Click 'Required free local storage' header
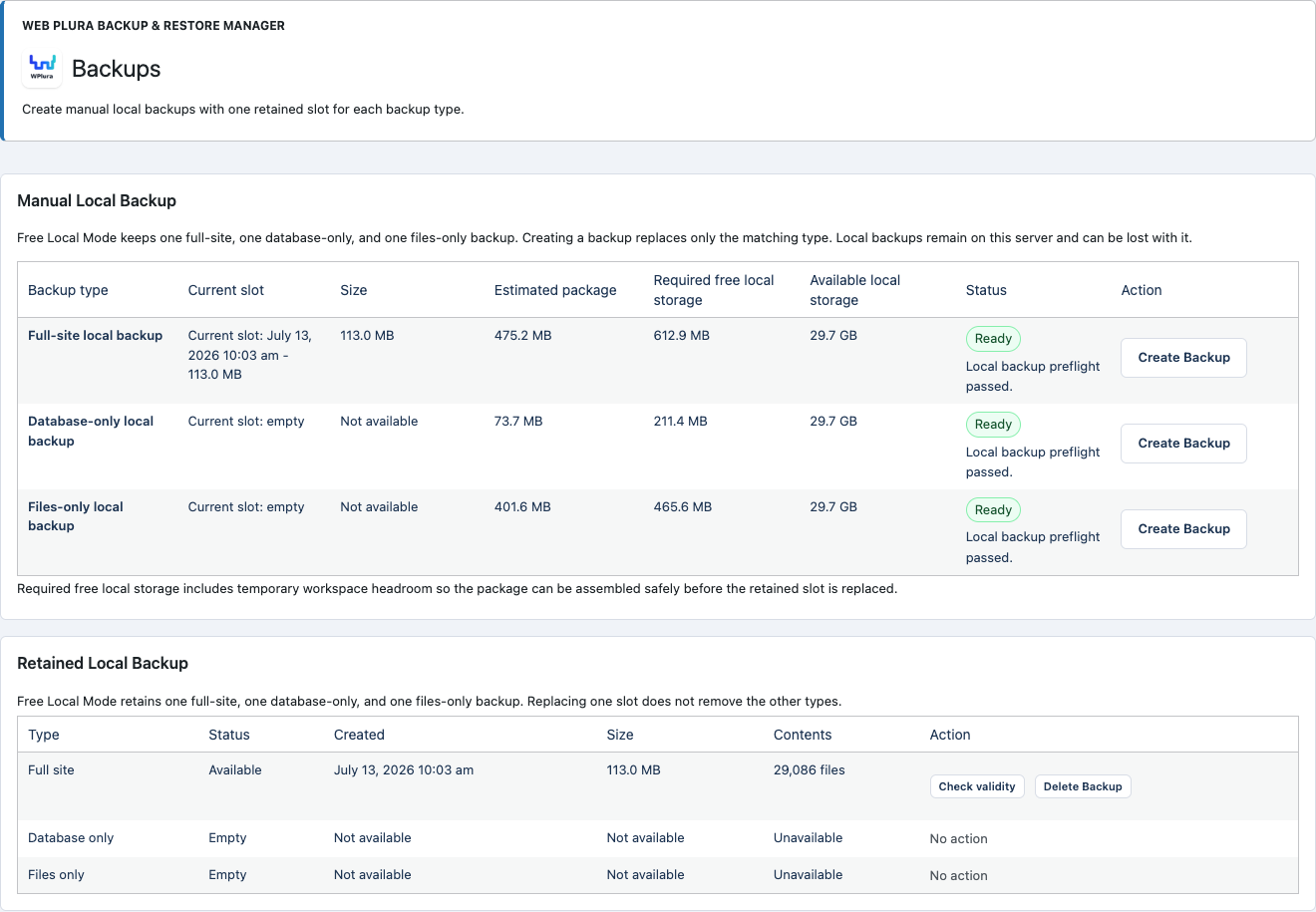The image size is (1316, 912). tap(714, 290)
